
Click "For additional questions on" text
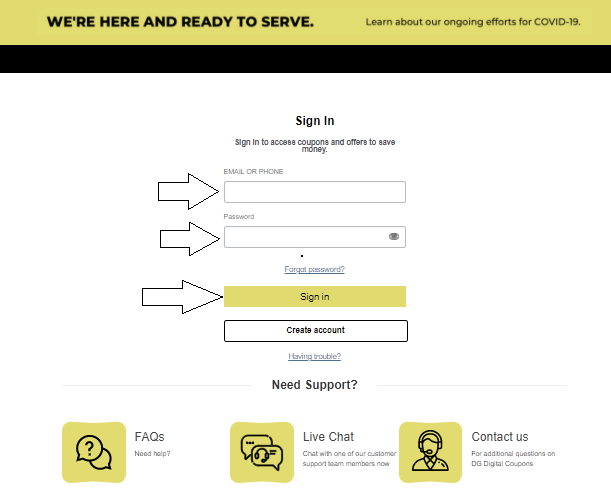(x=513, y=454)
